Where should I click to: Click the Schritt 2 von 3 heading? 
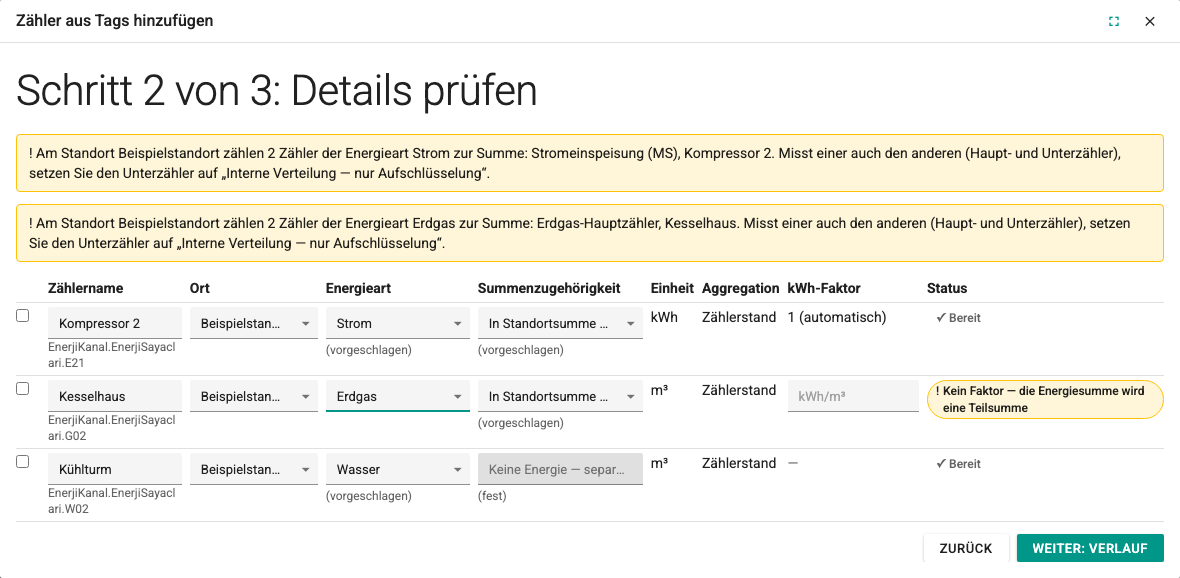tap(277, 92)
